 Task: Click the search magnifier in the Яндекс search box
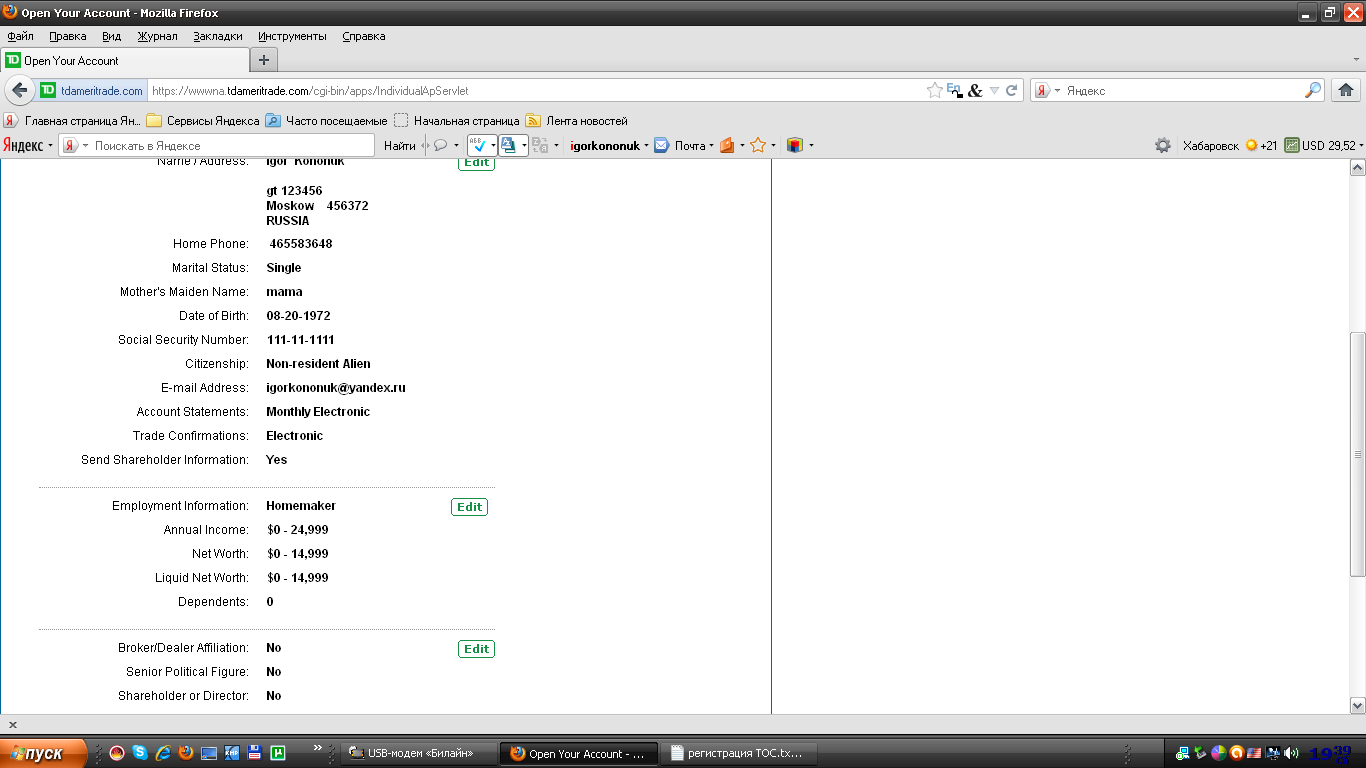[1313, 90]
